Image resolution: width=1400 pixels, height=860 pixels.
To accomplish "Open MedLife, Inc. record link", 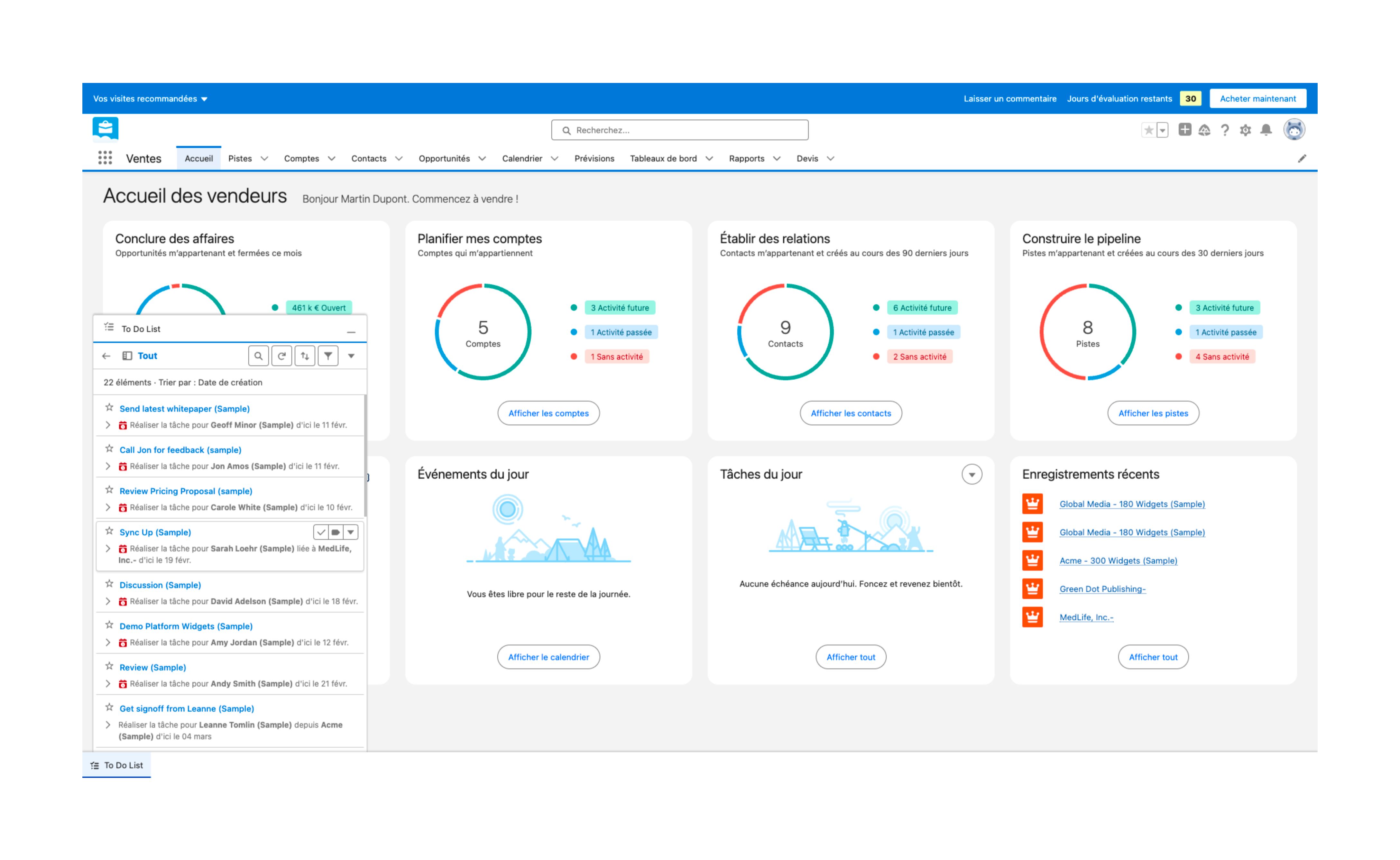I will [1086, 617].
